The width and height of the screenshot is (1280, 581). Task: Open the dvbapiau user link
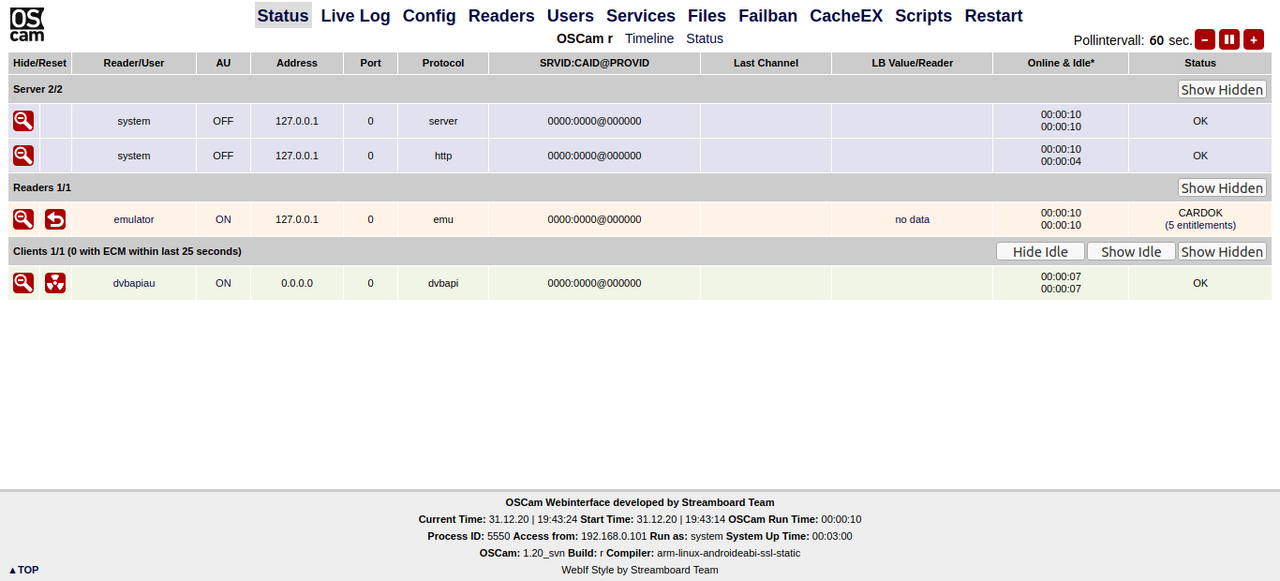pos(134,283)
